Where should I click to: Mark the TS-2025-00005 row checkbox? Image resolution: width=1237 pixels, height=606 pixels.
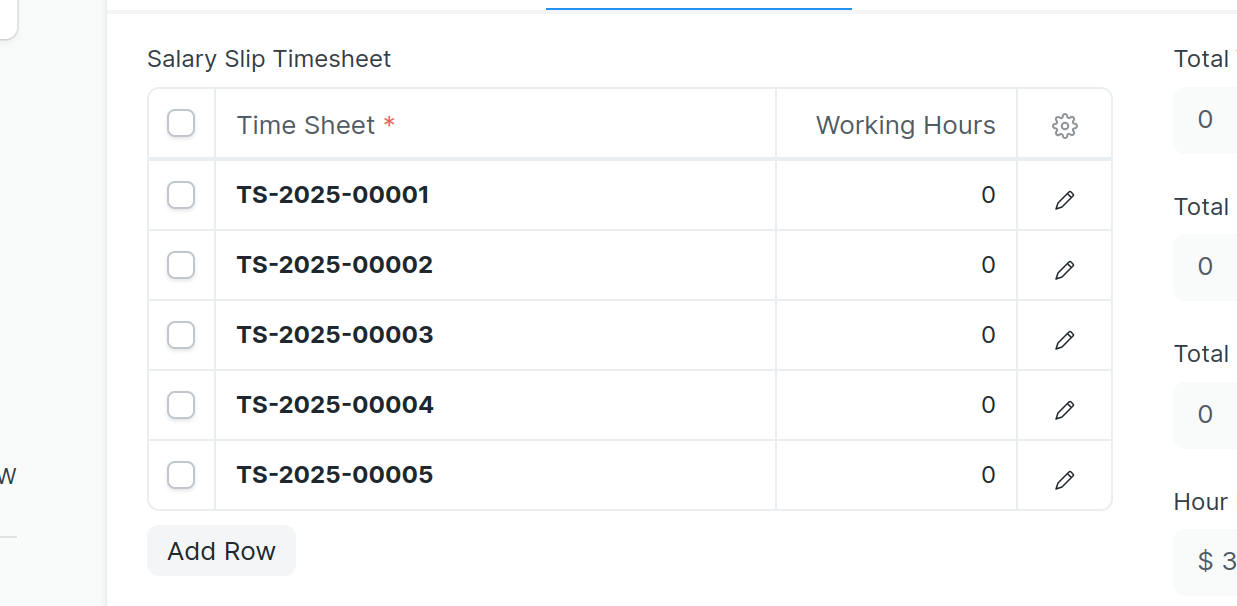coord(181,475)
